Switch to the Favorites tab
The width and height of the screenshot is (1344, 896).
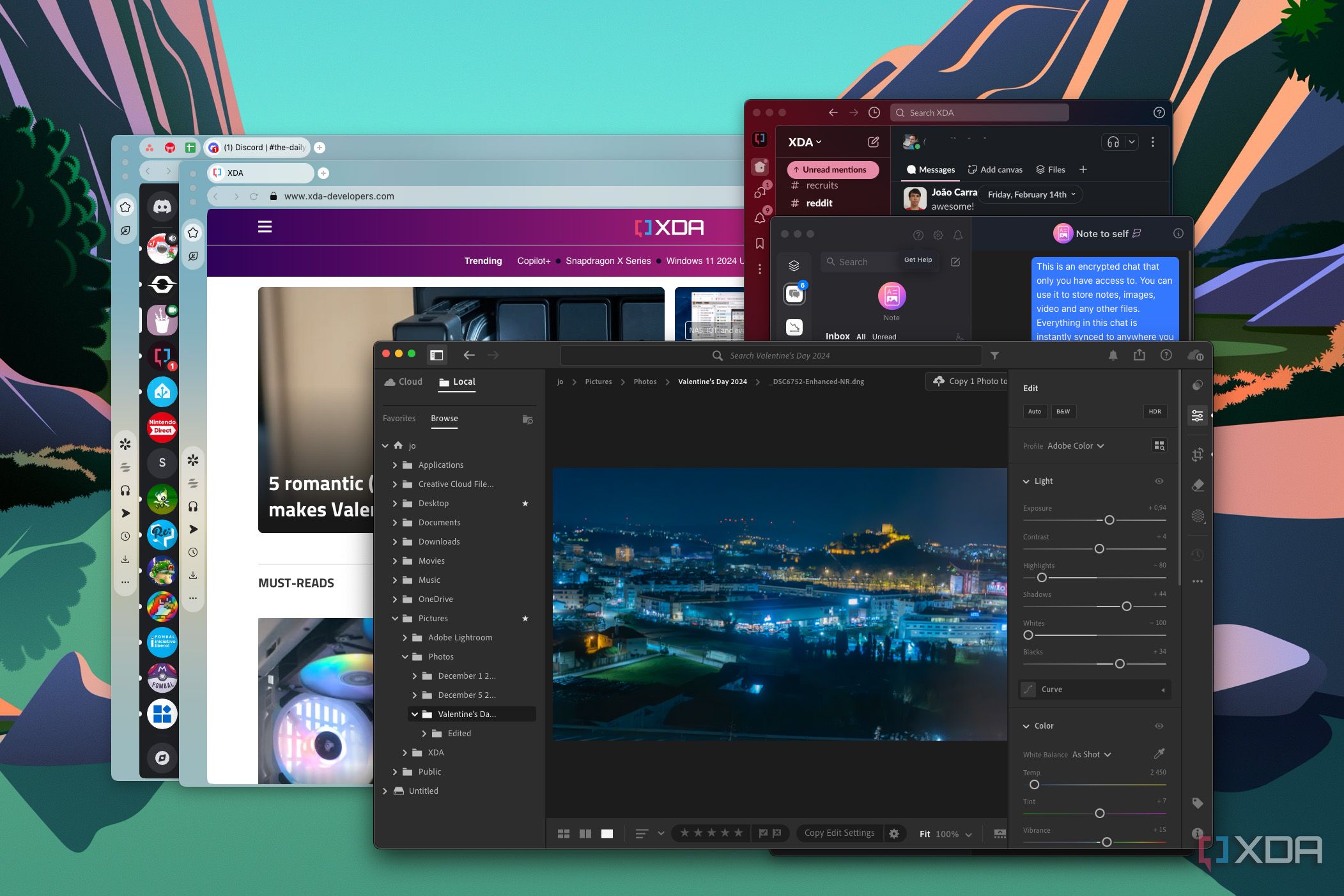(x=399, y=419)
